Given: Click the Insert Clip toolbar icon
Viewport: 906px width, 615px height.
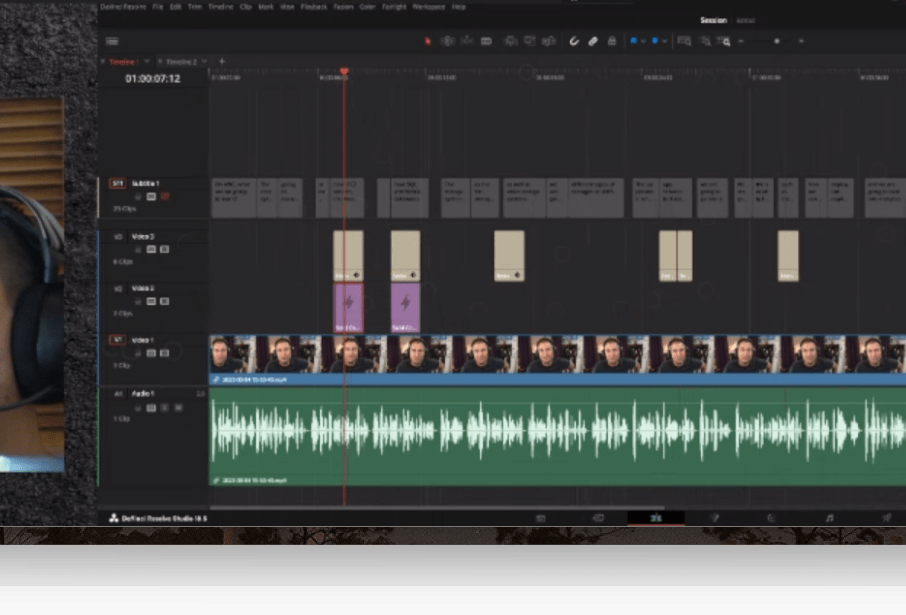Looking at the screenshot, I should coord(511,41).
